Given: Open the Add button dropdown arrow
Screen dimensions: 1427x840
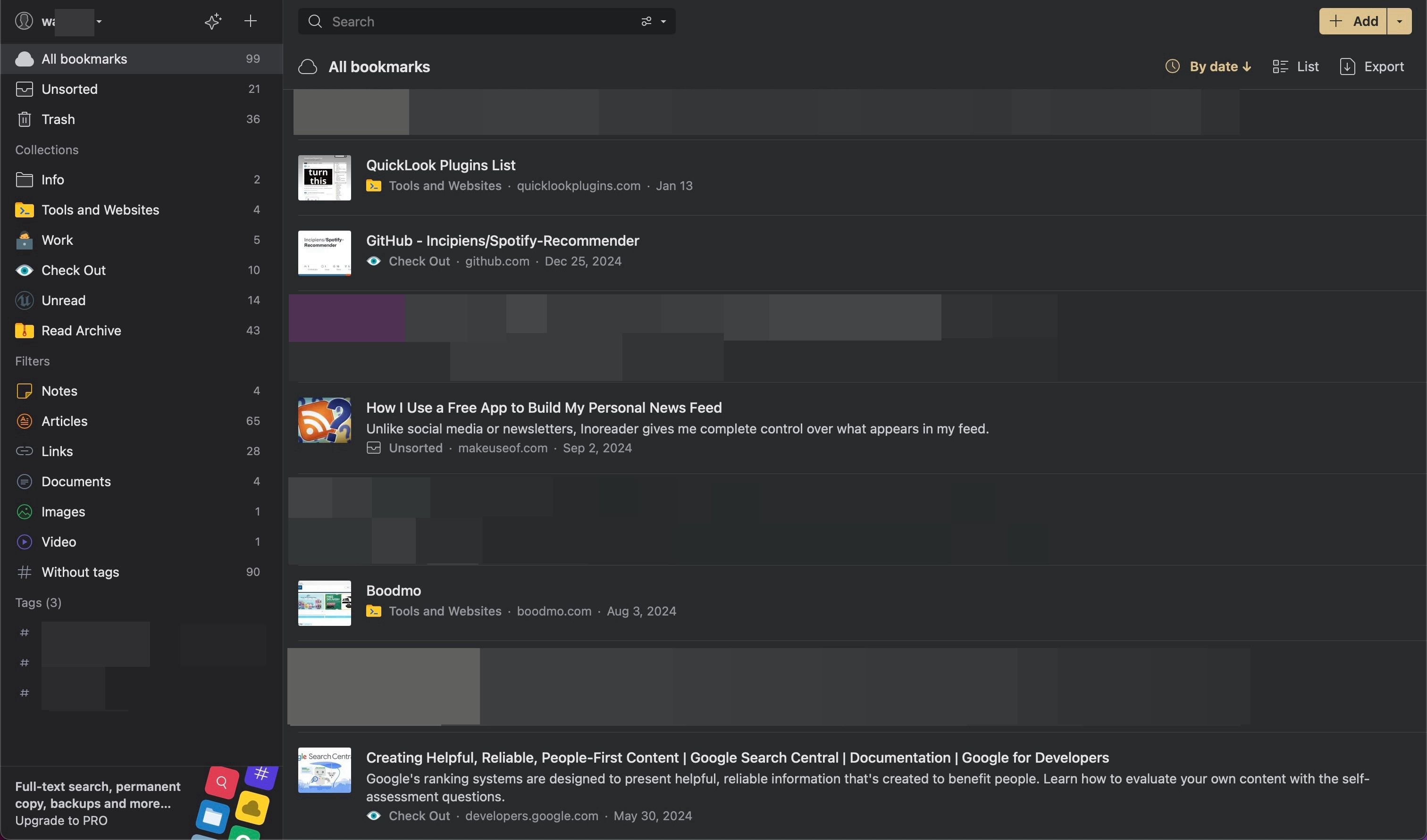Looking at the screenshot, I should tap(1399, 22).
